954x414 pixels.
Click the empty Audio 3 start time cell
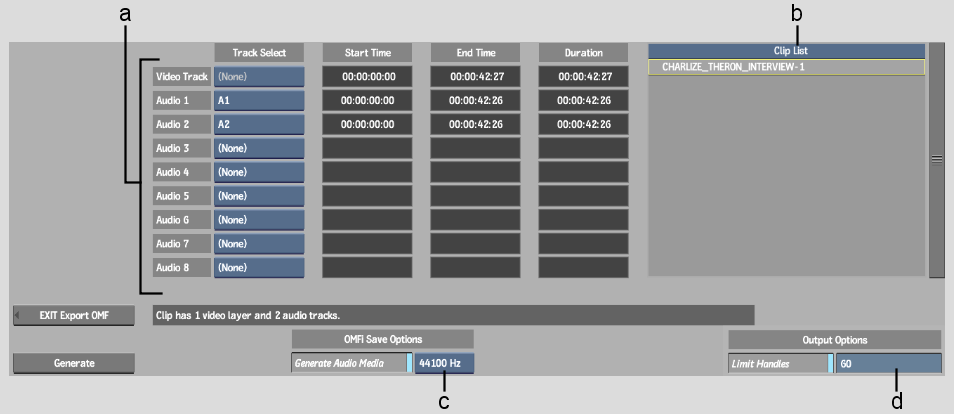(x=367, y=148)
